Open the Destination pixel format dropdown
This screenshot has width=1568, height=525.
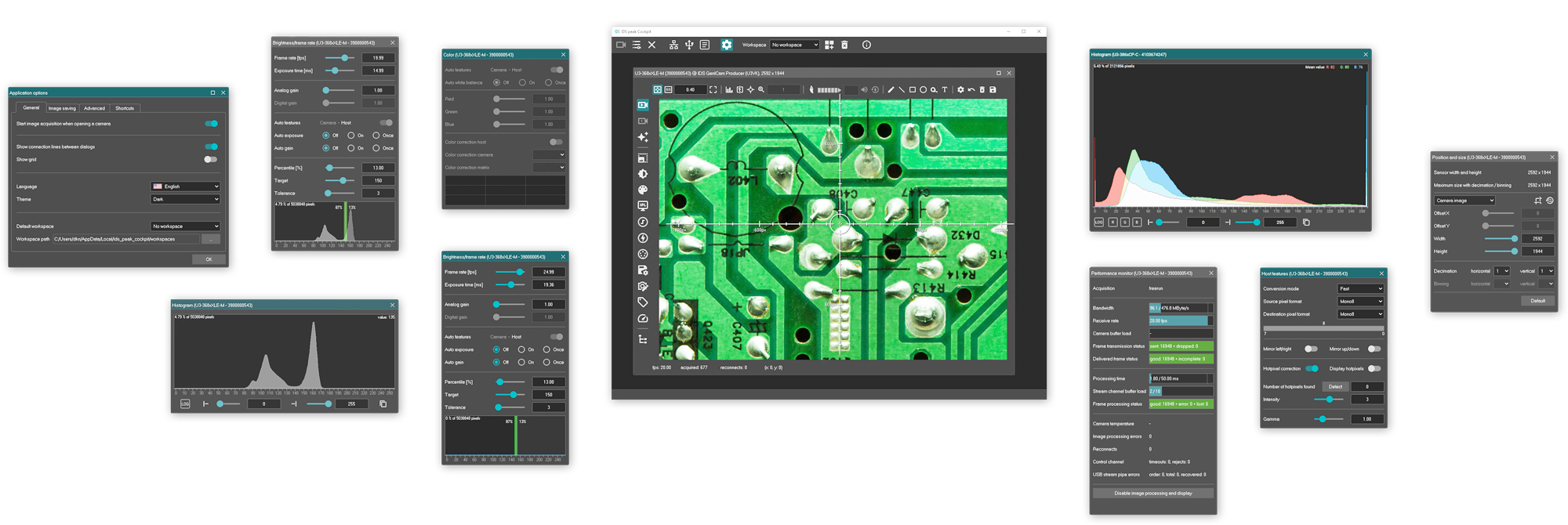click(x=1360, y=314)
